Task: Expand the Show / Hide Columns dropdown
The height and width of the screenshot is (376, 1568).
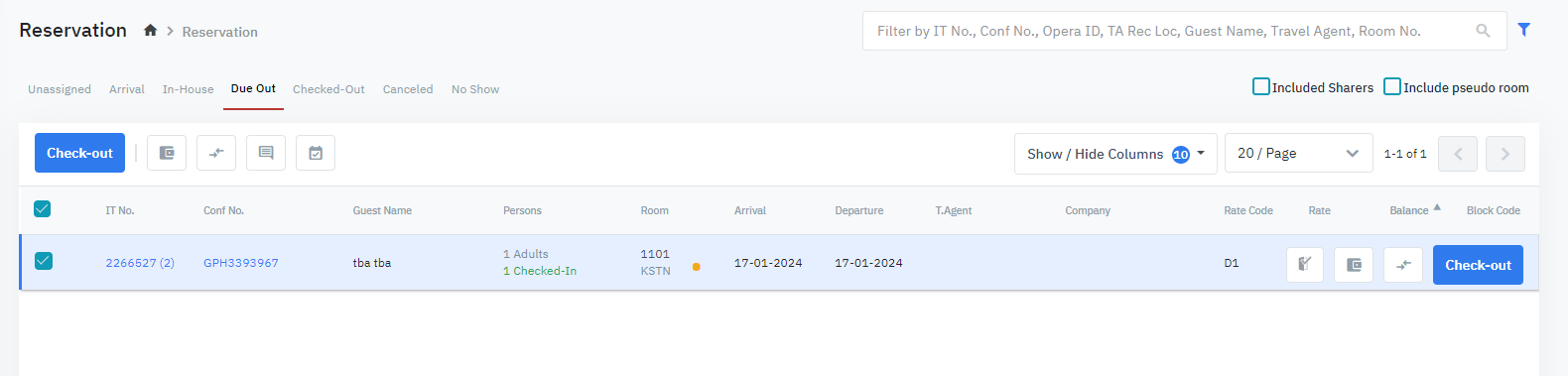Action: pos(1115,154)
